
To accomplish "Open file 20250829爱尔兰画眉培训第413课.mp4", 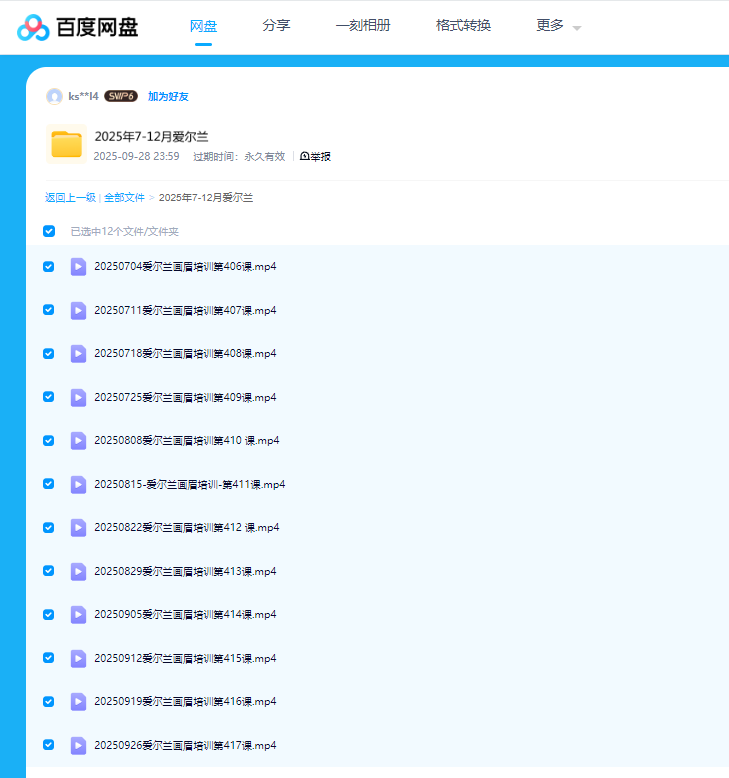I will click(x=185, y=571).
